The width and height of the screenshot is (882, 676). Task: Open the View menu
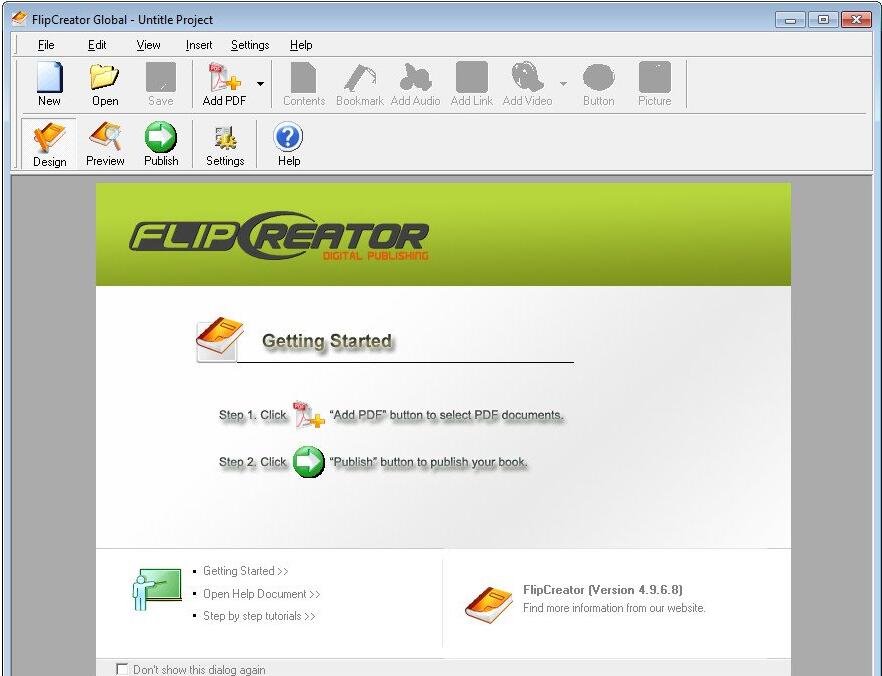coord(148,45)
